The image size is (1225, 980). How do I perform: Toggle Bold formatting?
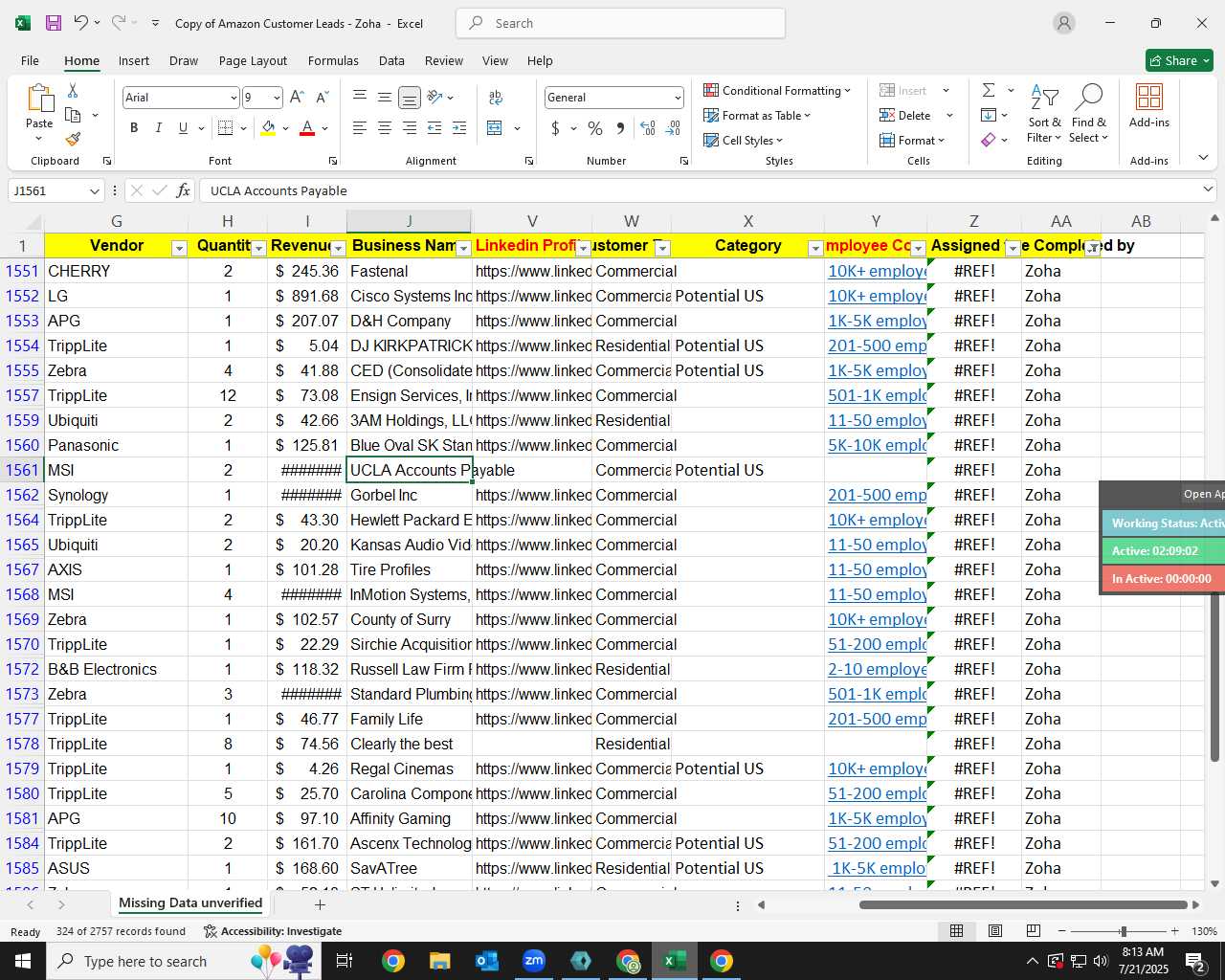pos(134,128)
